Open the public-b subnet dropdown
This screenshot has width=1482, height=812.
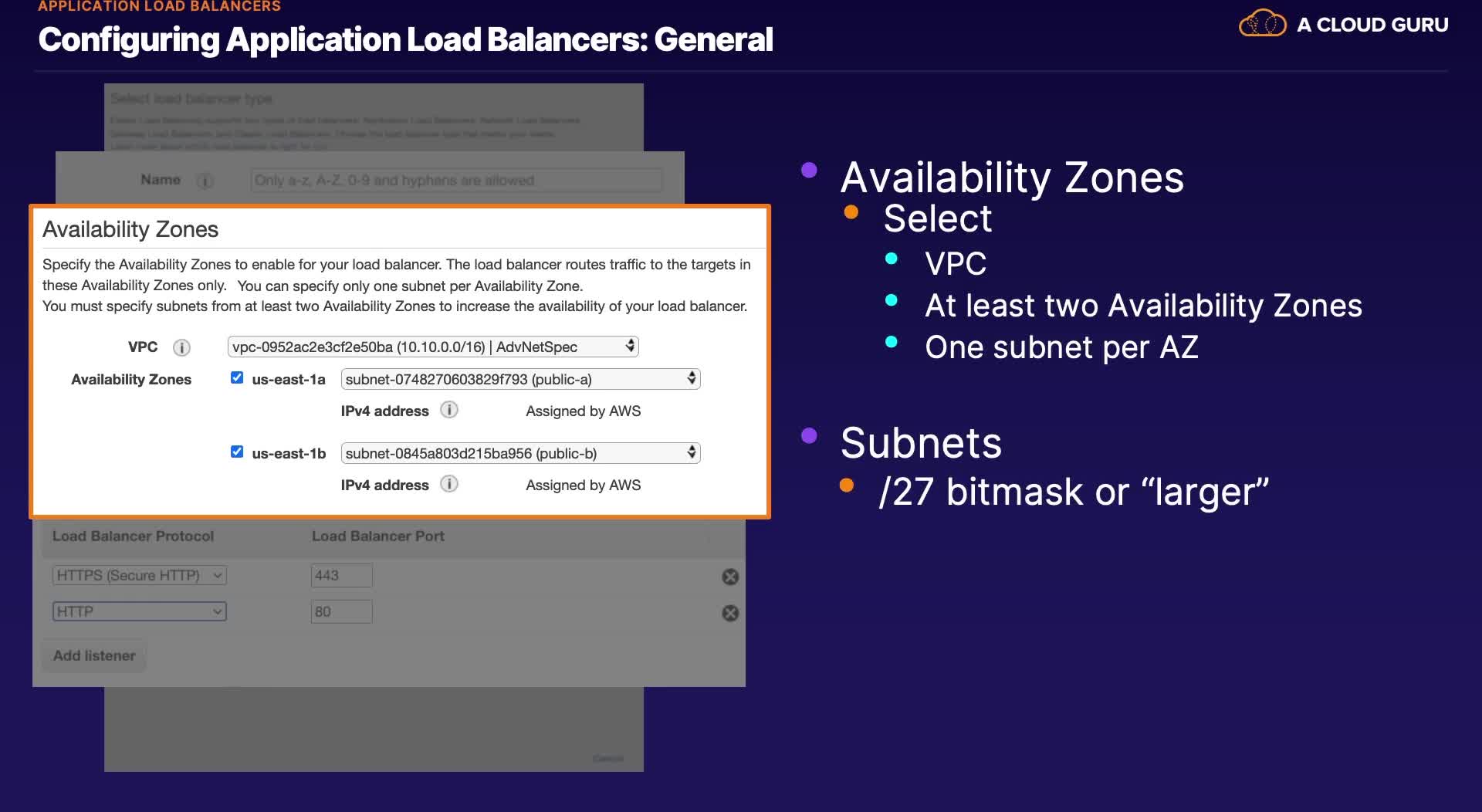(x=520, y=453)
